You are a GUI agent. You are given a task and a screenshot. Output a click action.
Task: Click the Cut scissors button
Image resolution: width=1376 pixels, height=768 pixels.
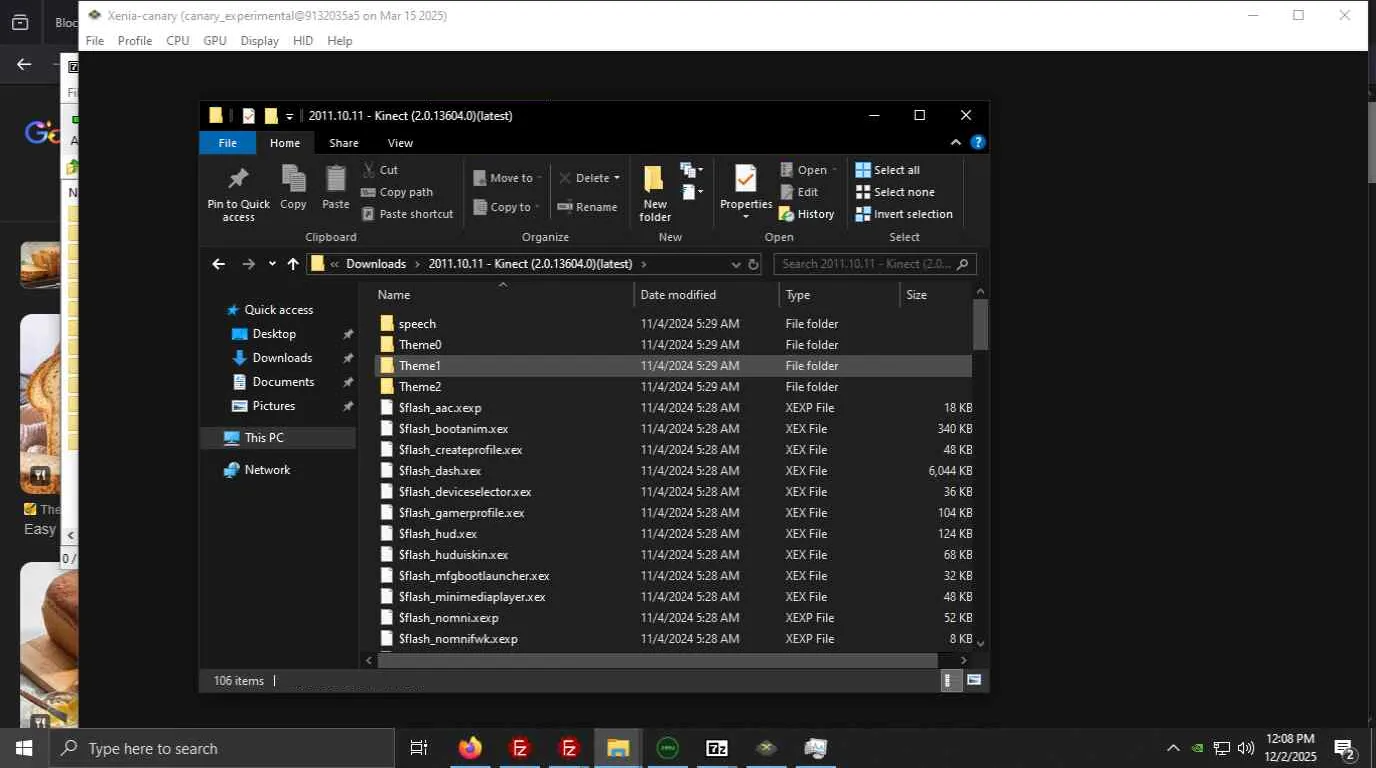380,170
